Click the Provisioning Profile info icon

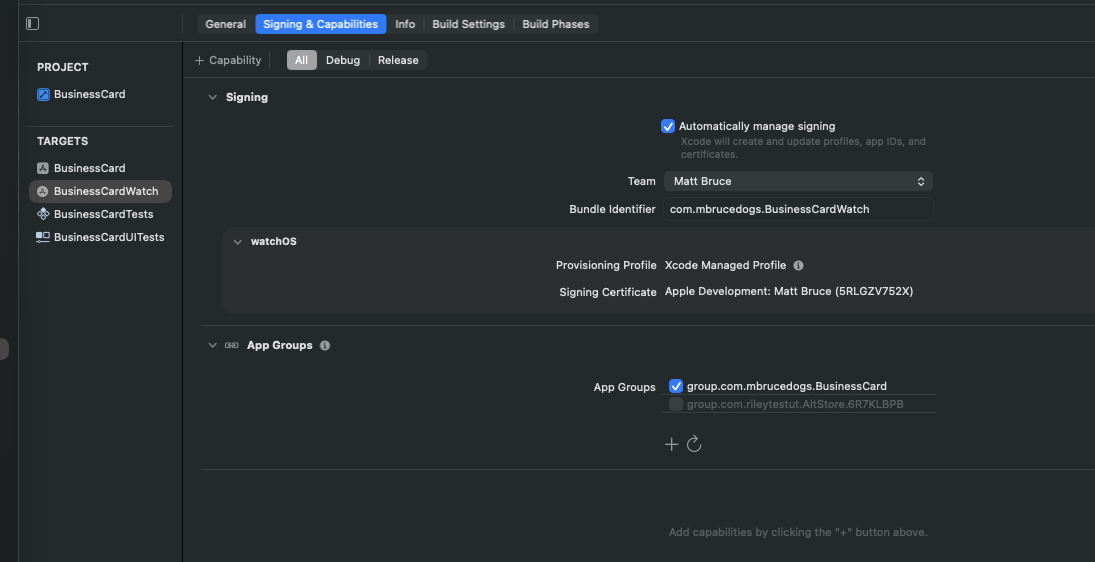tap(798, 266)
